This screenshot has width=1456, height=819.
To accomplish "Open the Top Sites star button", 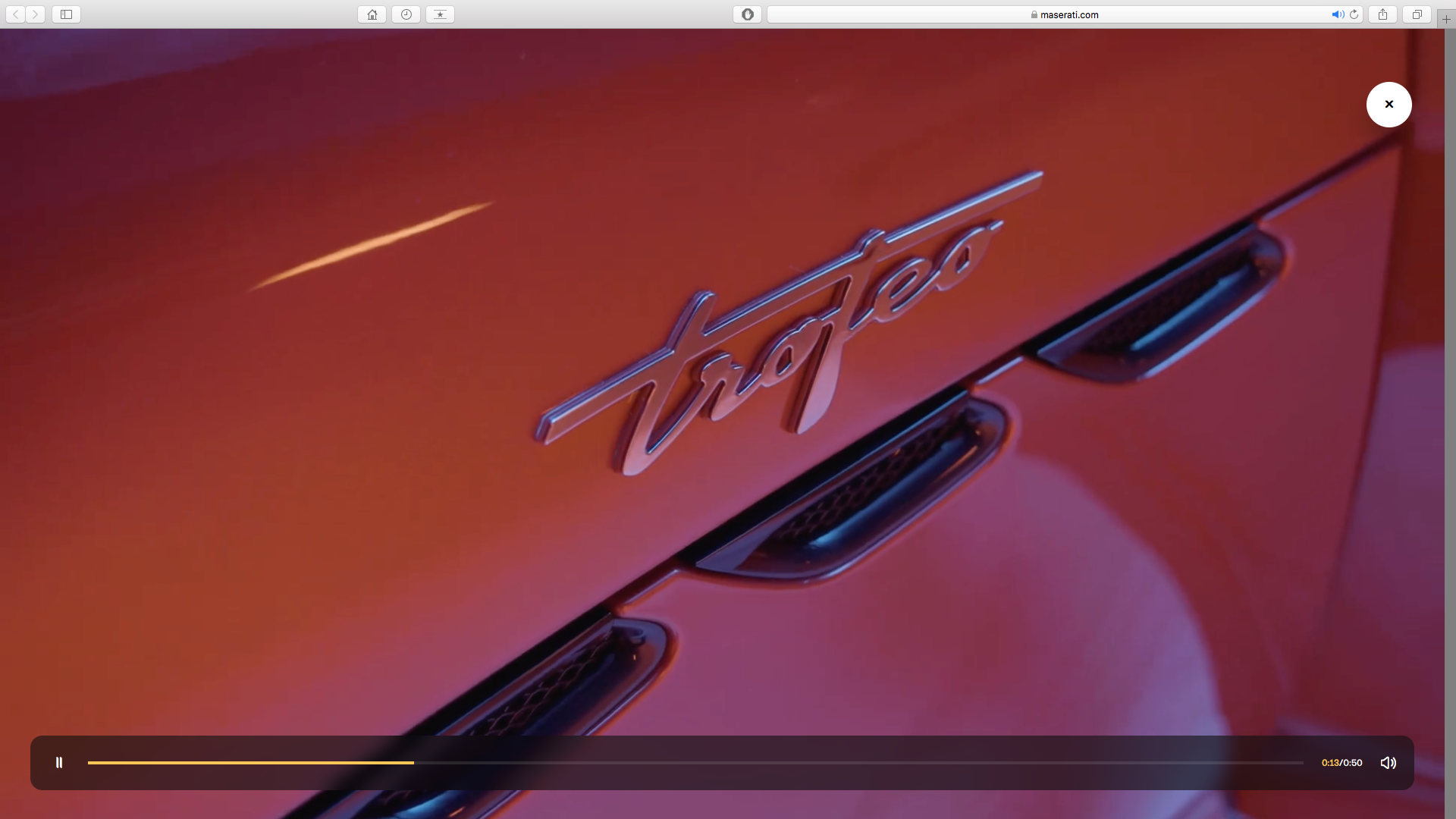I will point(440,14).
